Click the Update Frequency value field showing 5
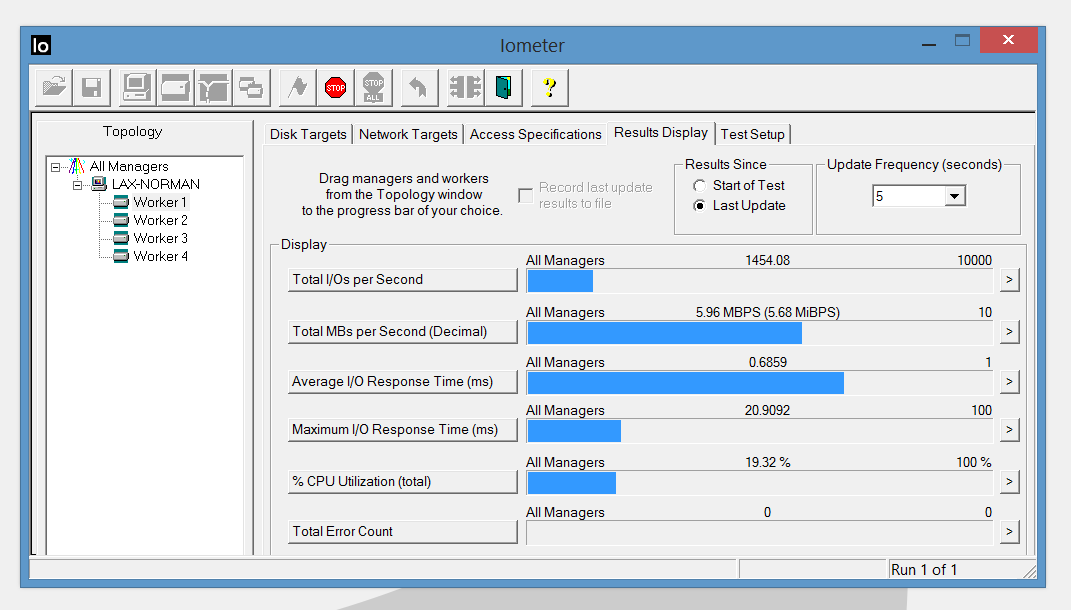This screenshot has width=1071, height=610. point(908,196)
